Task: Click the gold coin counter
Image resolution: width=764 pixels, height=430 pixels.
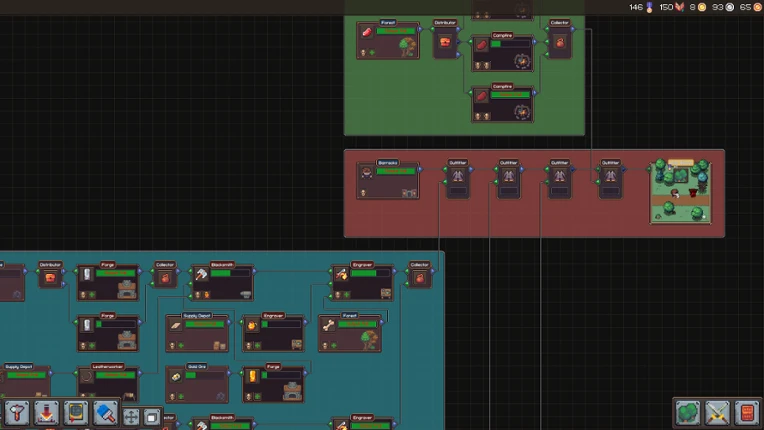Action: click(x=698, y=7)
